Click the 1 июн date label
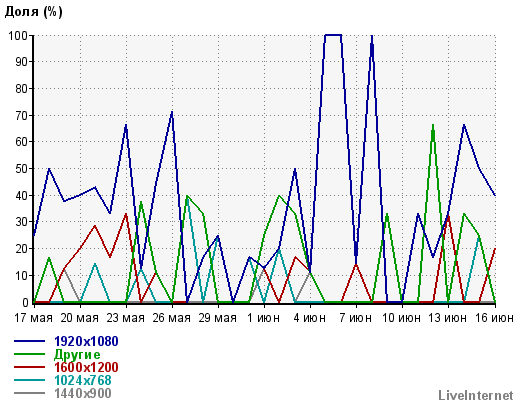The image size is (520, 405). click(264, 318)
